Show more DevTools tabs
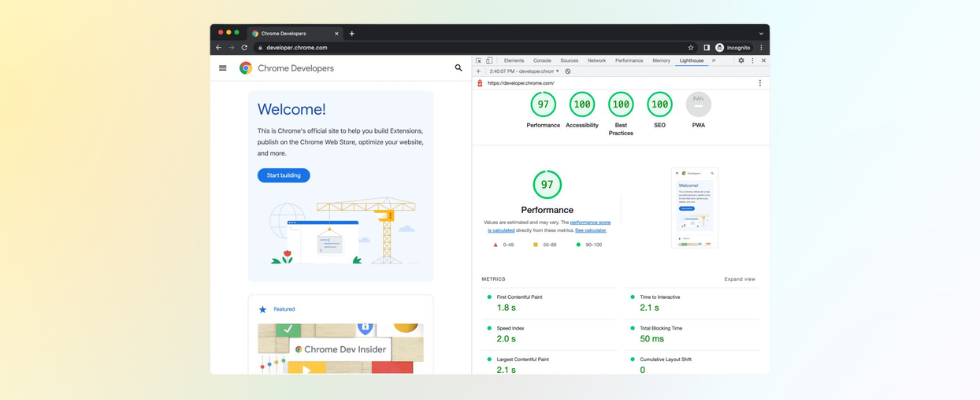 (x=714, y=61)
